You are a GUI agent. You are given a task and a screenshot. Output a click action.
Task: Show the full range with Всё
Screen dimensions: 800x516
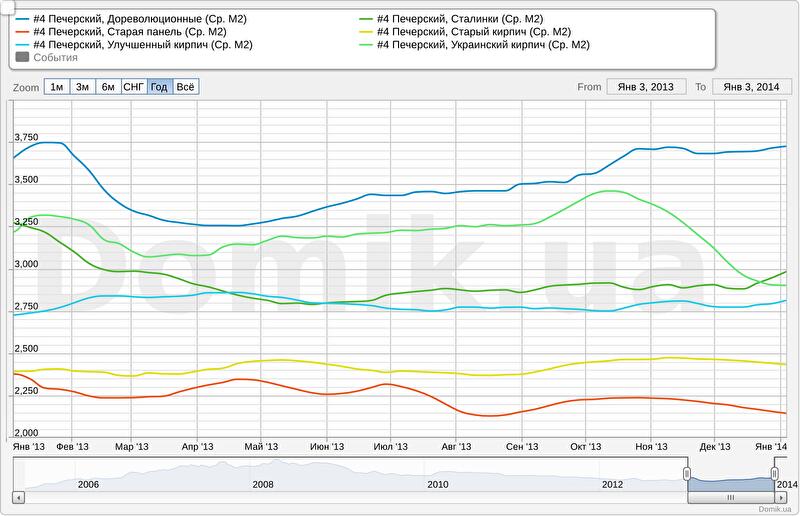pos(186,87)
